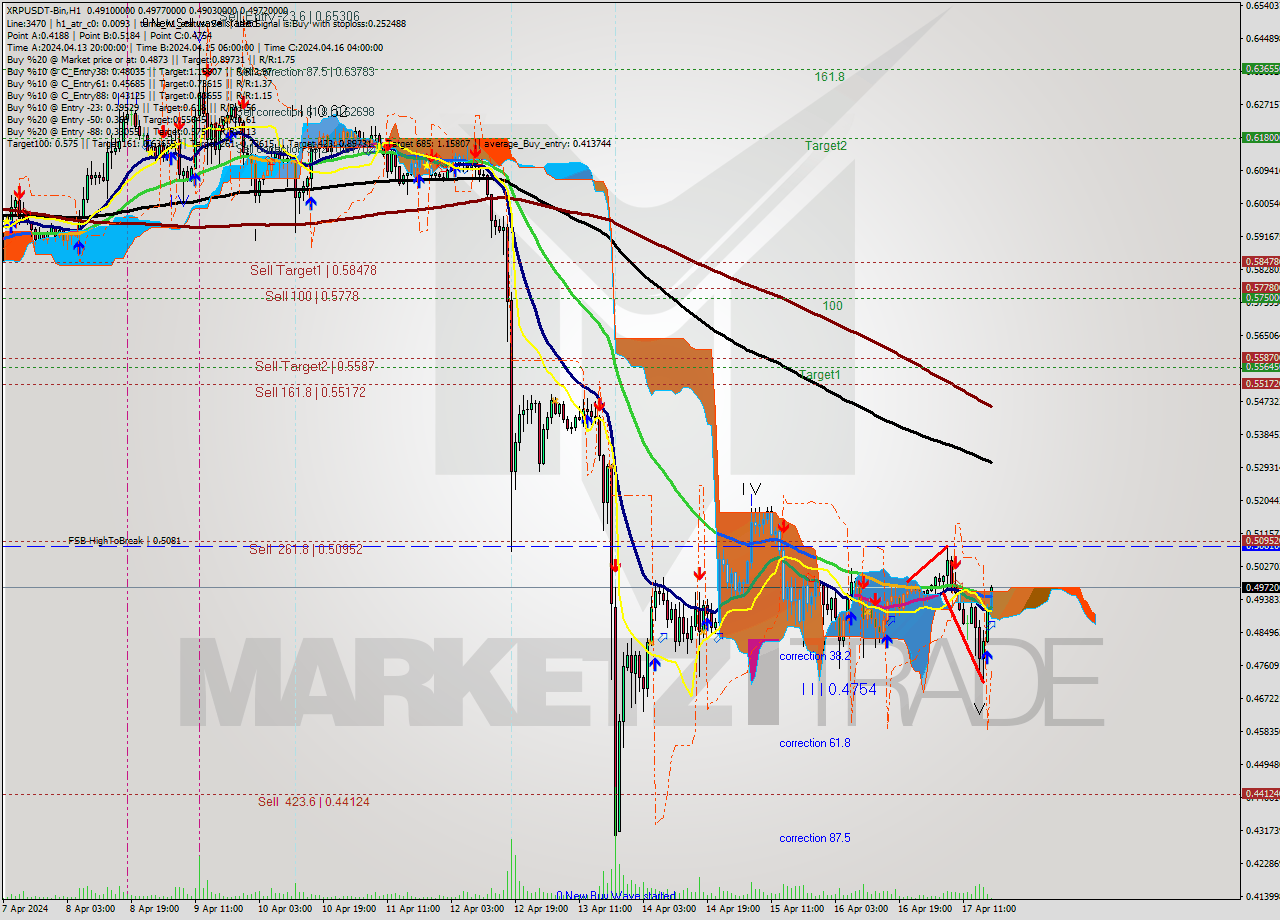Screen dimensions: 1280x920
Task: Click the 'FSB-HighToBreak | 0.5081' label
Action: (x=125, y=541)
